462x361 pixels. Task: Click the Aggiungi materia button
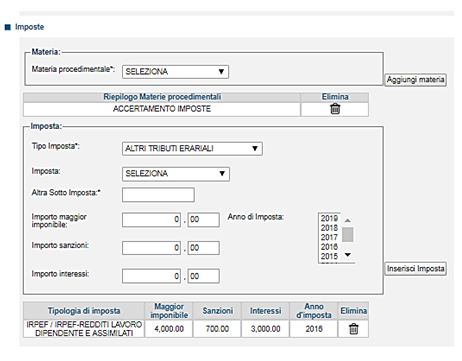[x=415, y=80]
